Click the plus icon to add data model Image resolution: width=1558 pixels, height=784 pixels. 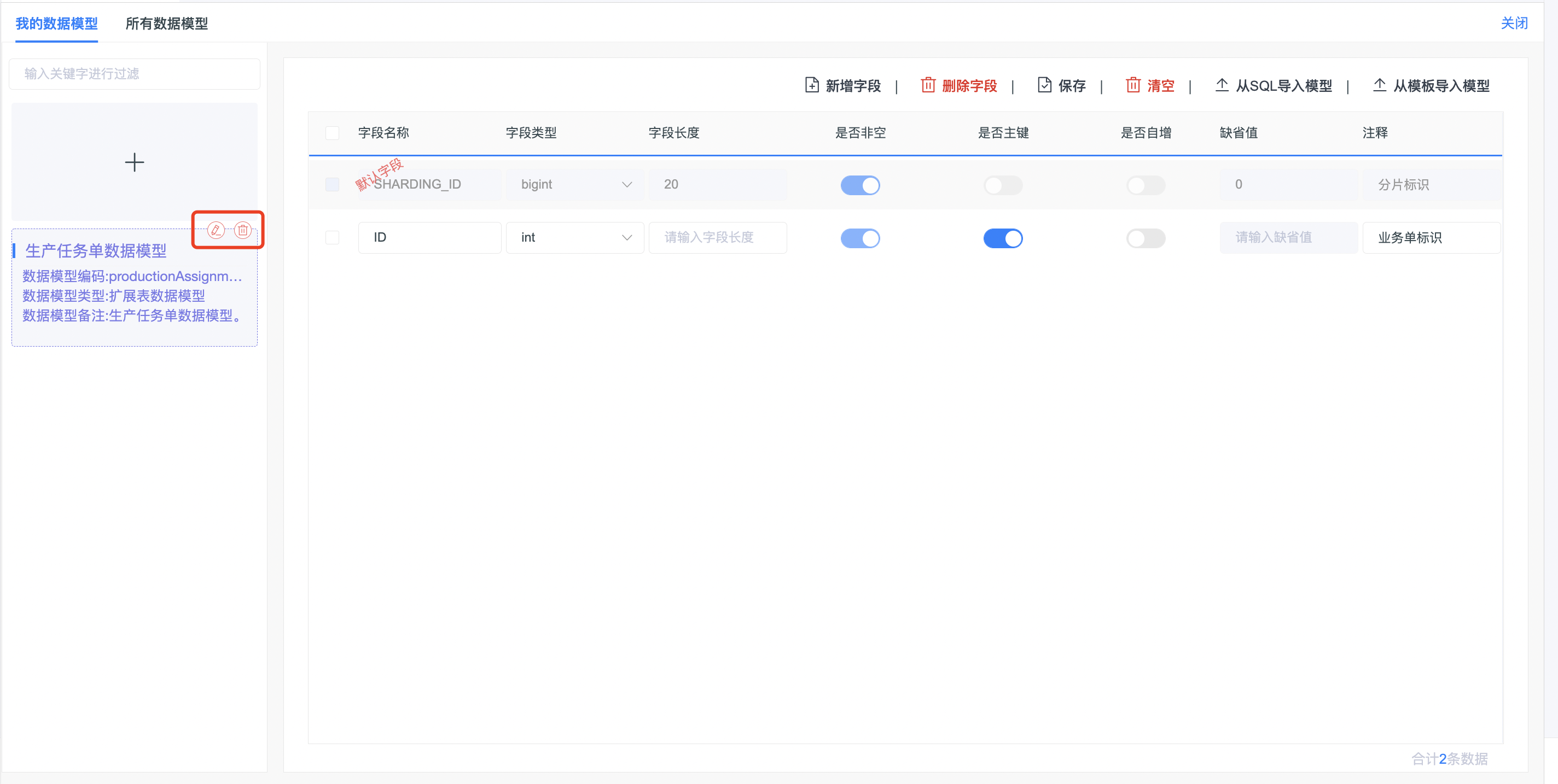(x=134, y=162)
